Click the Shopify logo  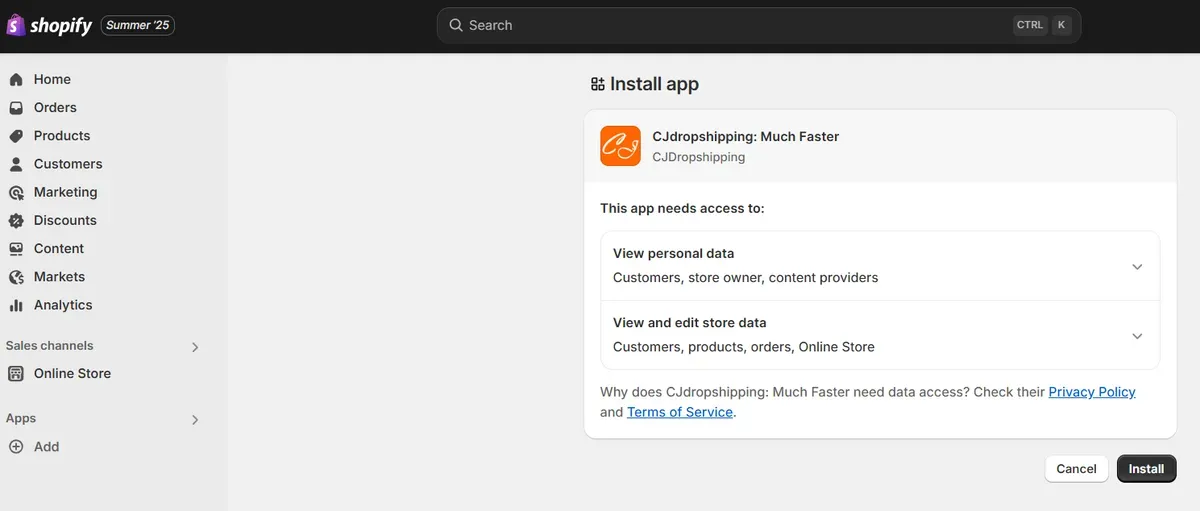(x=50, y=25)
